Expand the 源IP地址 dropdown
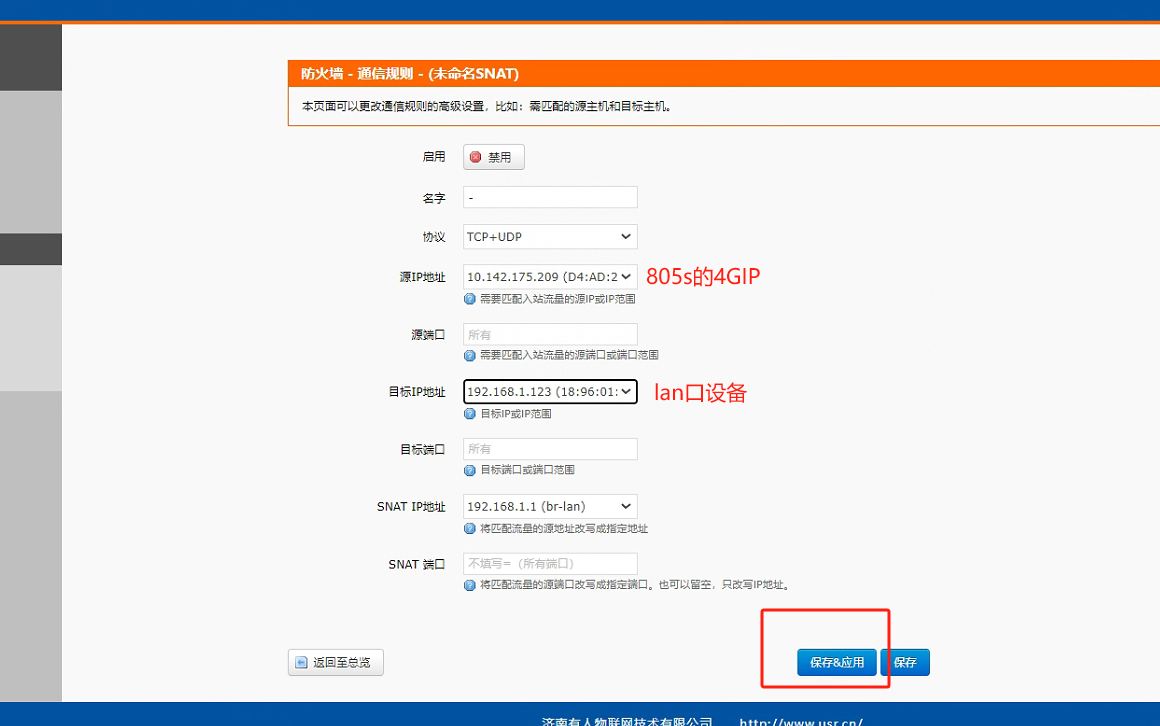 [550, 277]
